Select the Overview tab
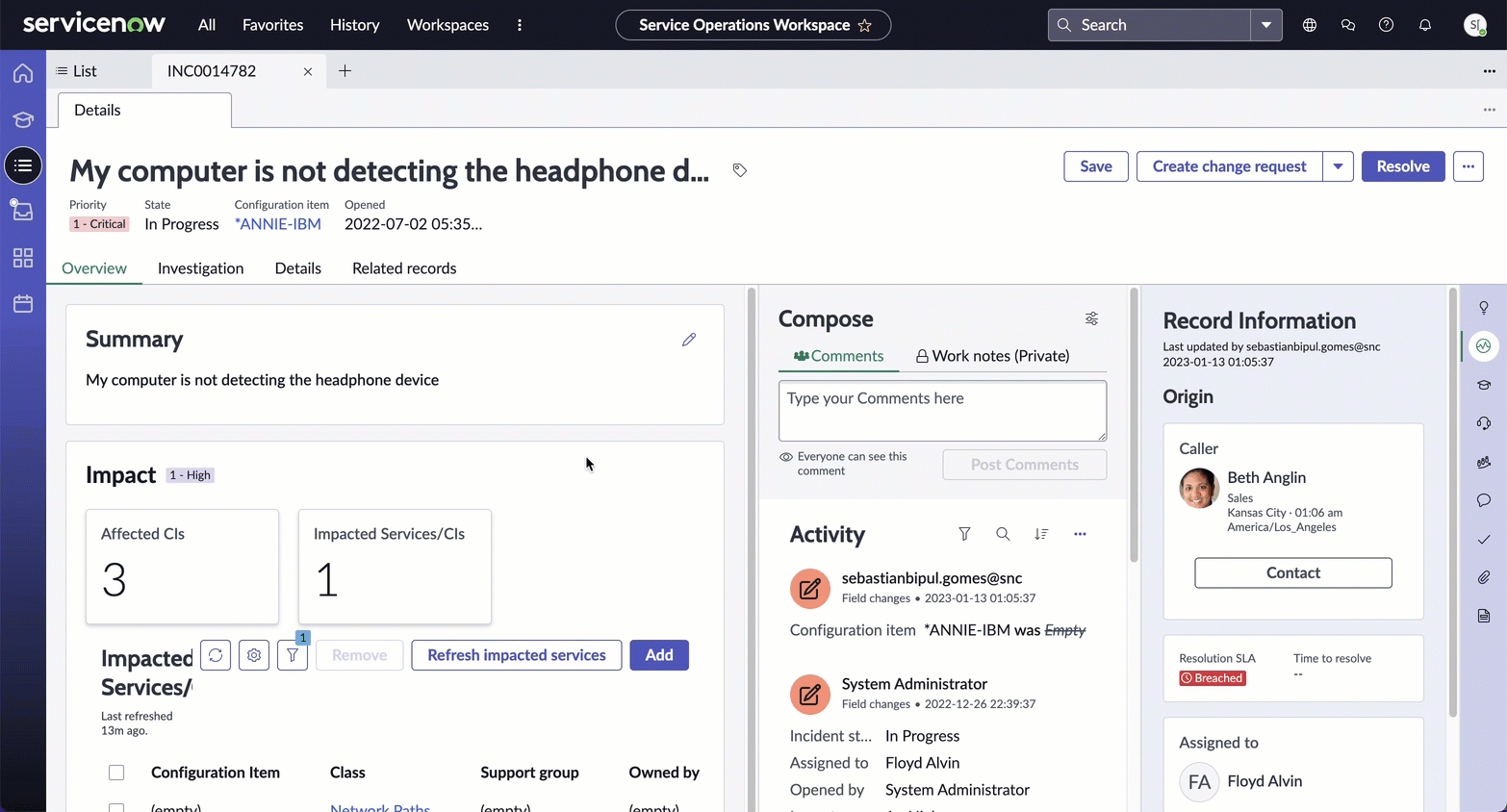Screen dimensions: 1507x812 pos(94,268)
